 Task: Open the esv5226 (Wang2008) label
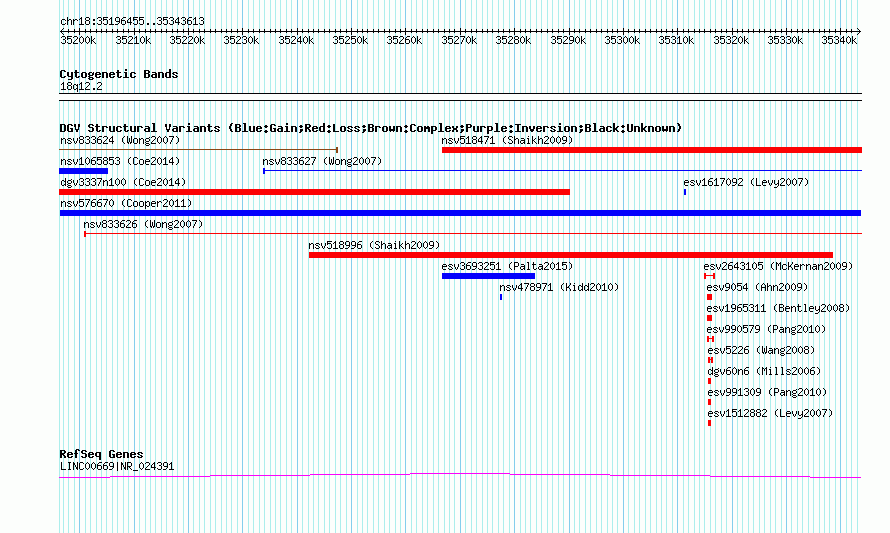click(761, 350)
